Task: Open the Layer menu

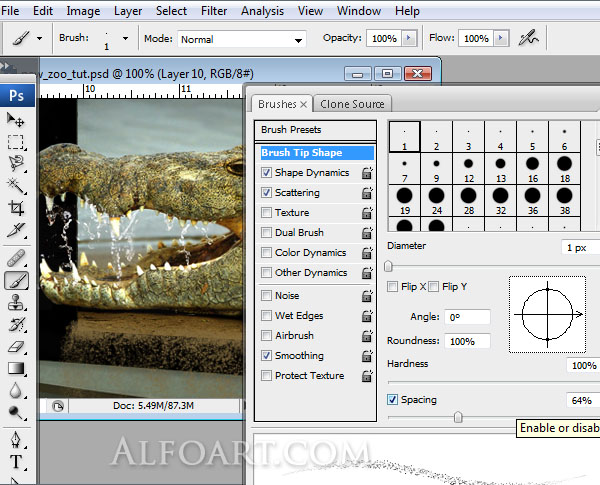Action: coord(128,11)
